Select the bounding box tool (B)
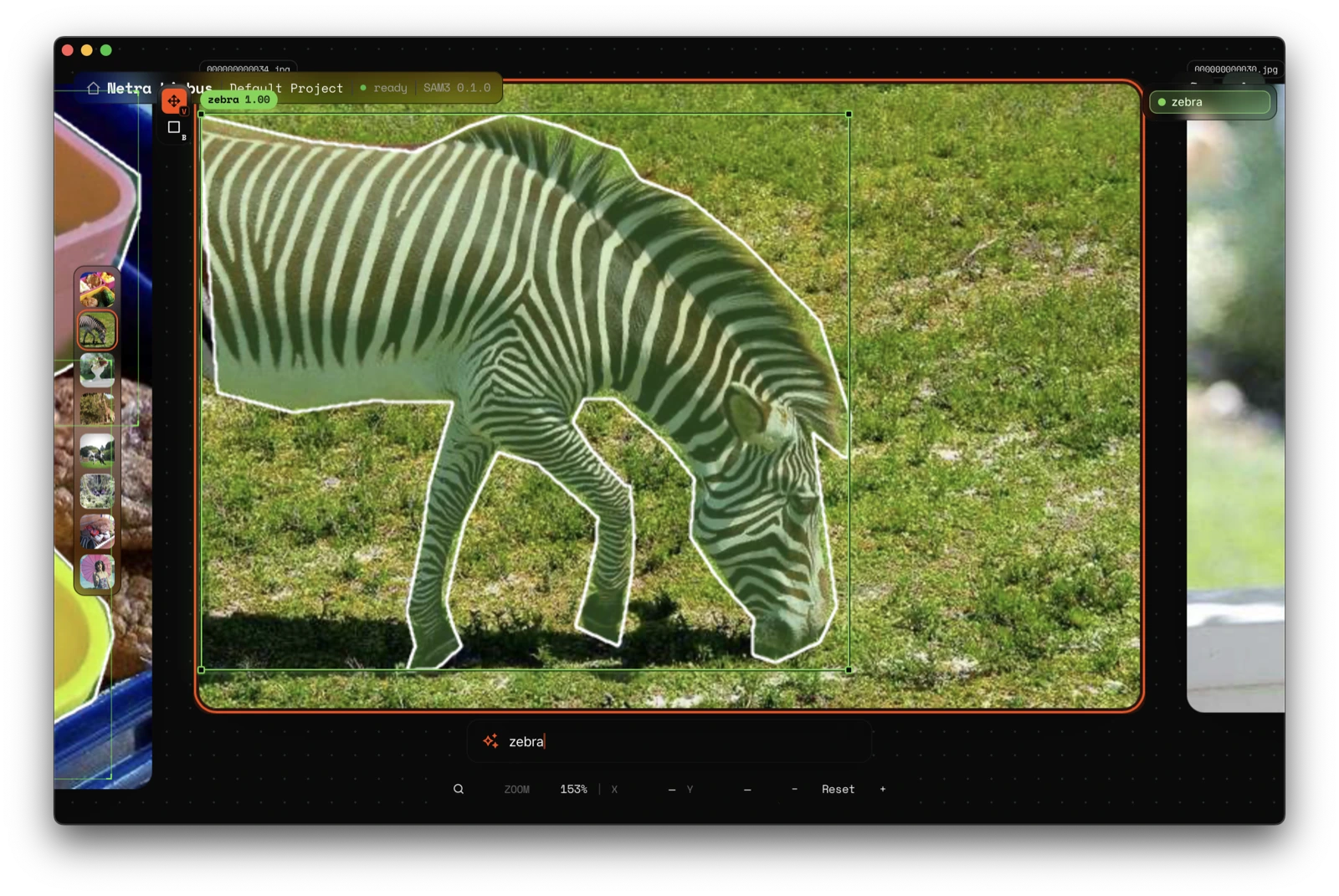Image resolution: width=1339 pixels, height=896 pixels. tap(173, 128)
